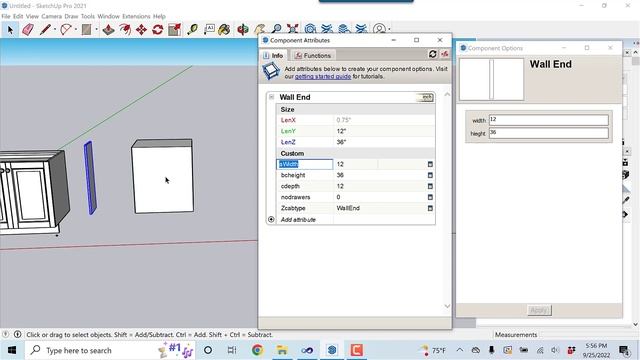
Task: Open the Help menu
Action: [159, 16]
